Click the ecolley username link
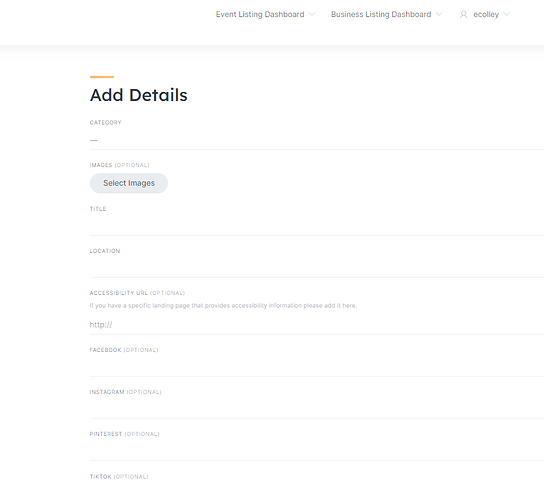Viewport: 544px width, 499px height. click(486, 15)
